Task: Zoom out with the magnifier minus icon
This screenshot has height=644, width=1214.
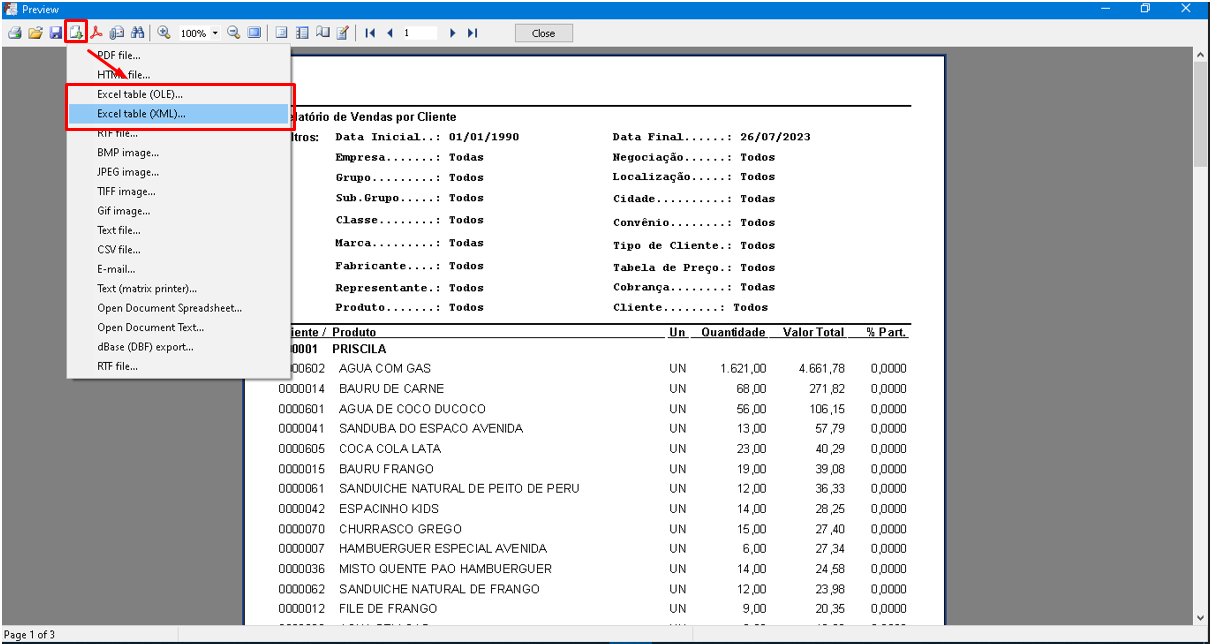Action: (x=234, y=33)
